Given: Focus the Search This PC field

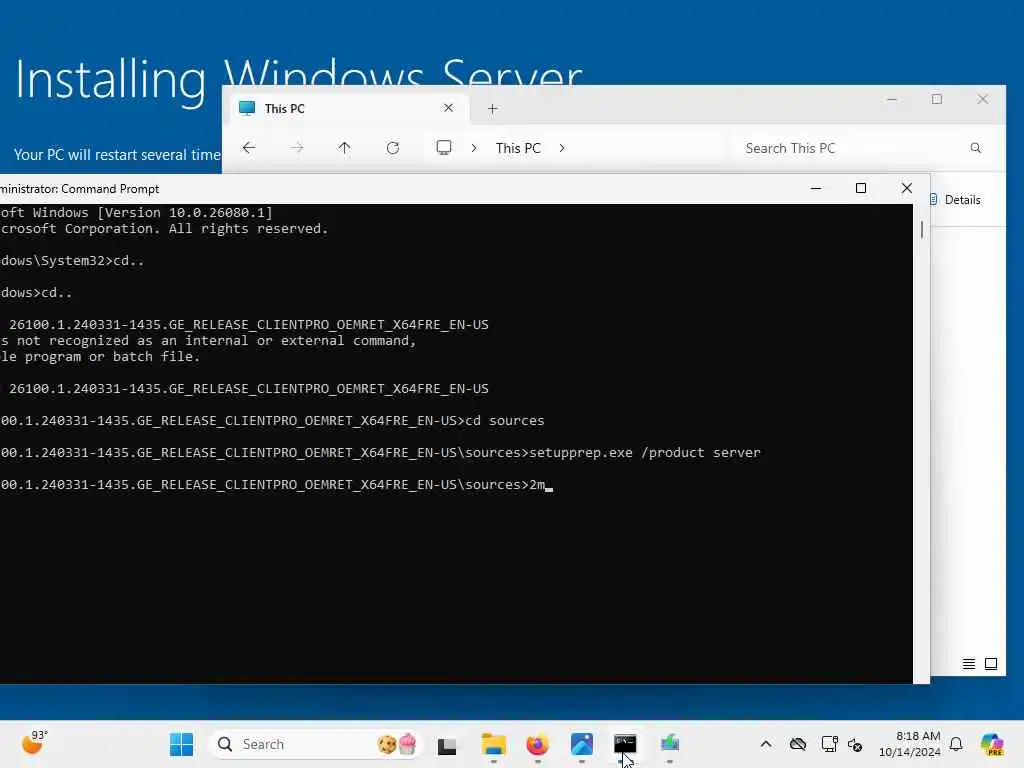Looking at the screenshot, I should click(x=864, y=148).
